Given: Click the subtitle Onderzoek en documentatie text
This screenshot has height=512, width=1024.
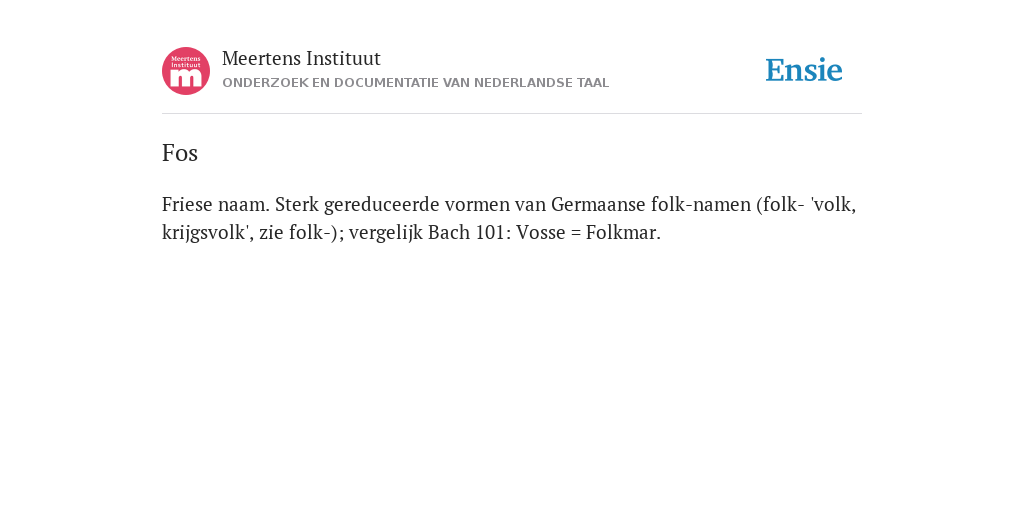Looking at the screenshot, I should 415,83.
